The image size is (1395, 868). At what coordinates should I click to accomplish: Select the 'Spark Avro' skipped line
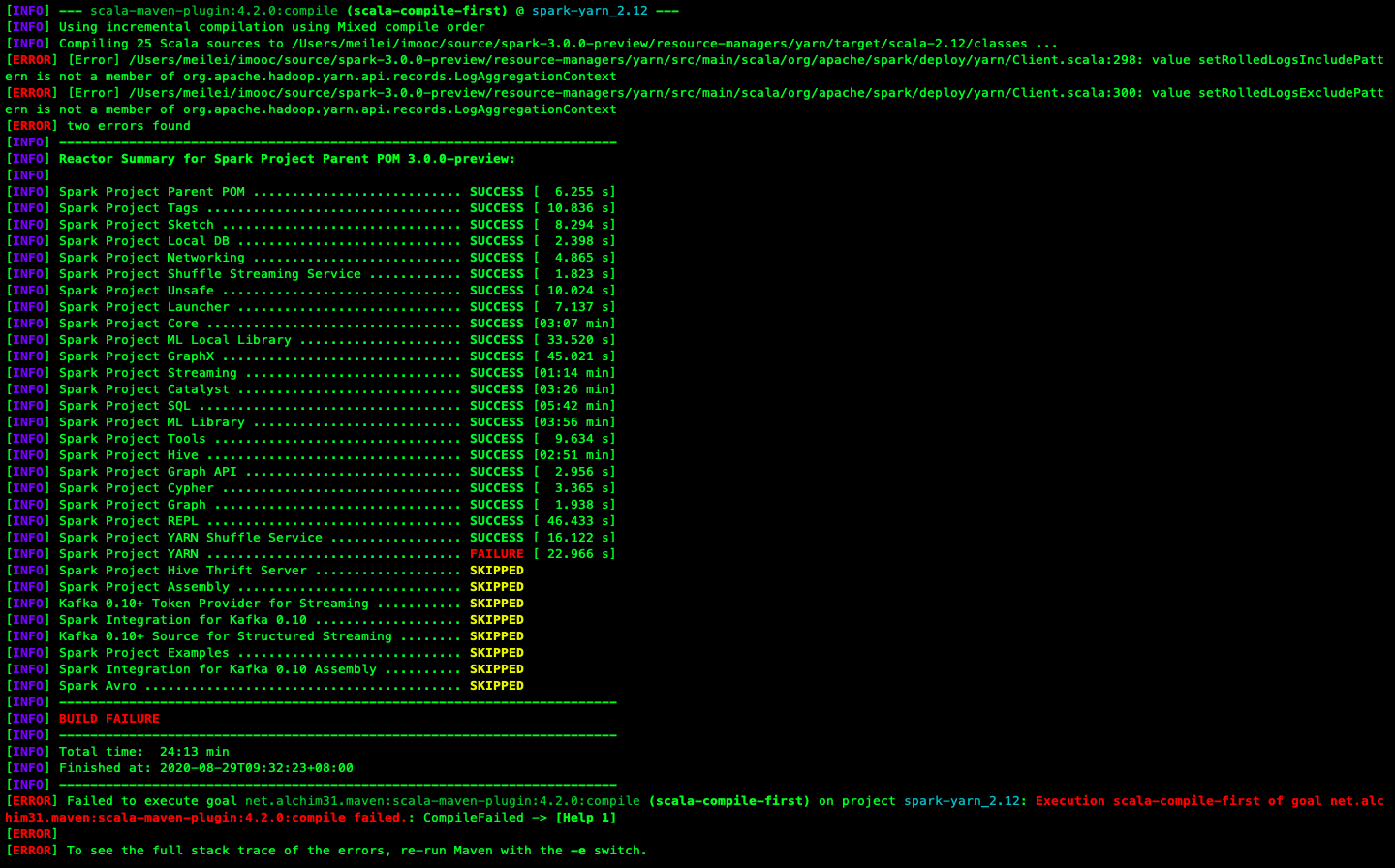click(x=265, y=686)
